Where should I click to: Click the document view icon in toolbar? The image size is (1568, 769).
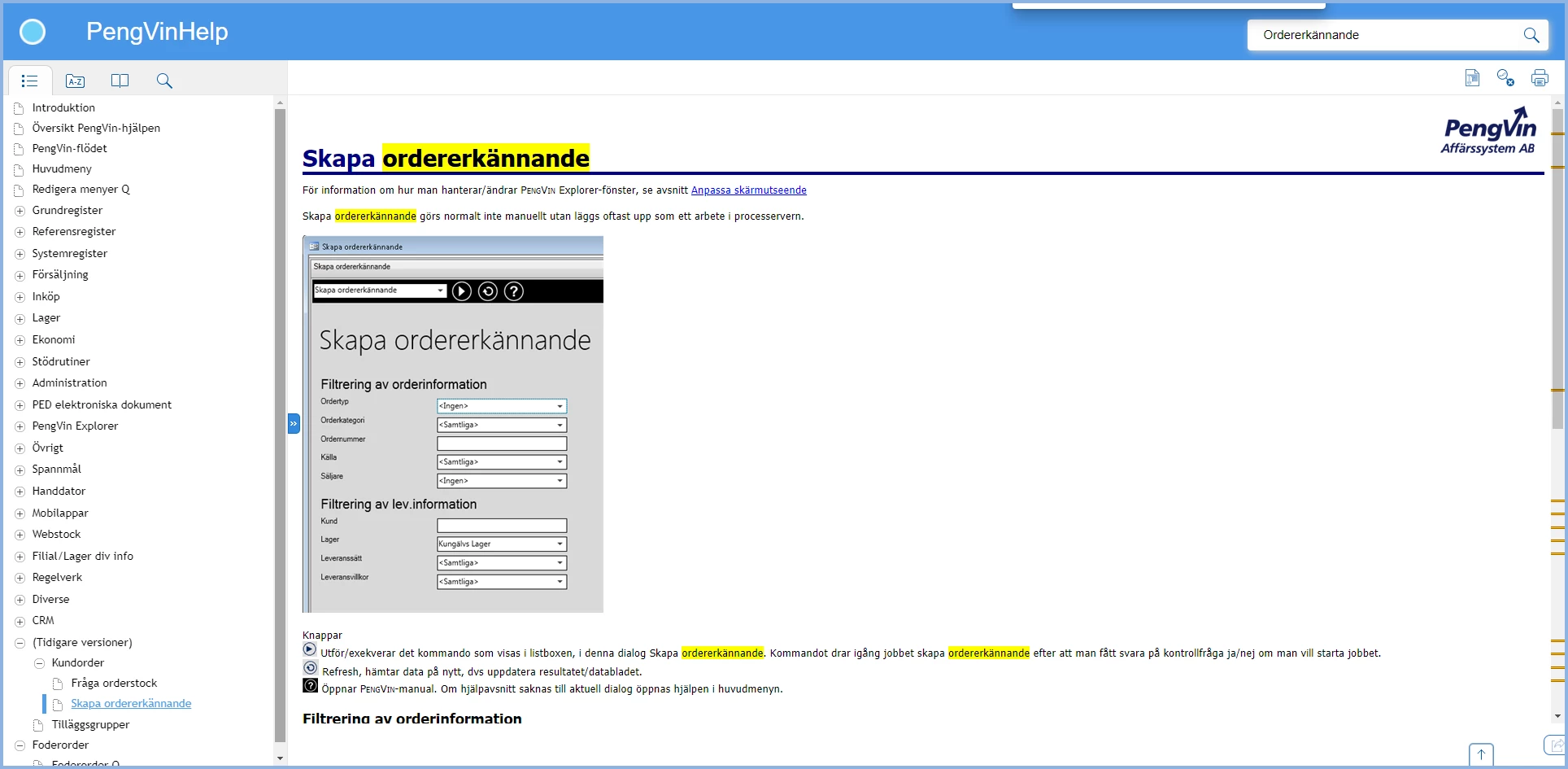coord(1472,78)
